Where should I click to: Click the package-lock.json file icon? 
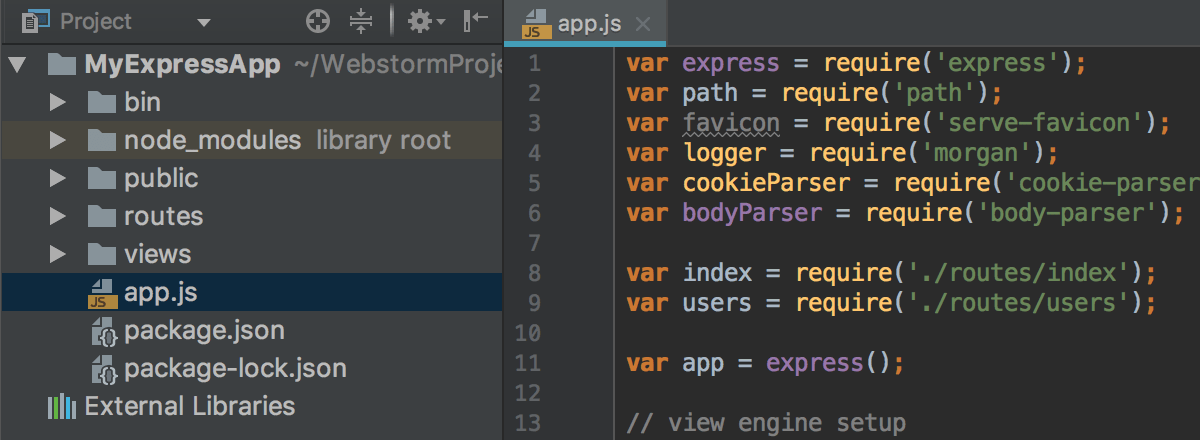(101, 369)
